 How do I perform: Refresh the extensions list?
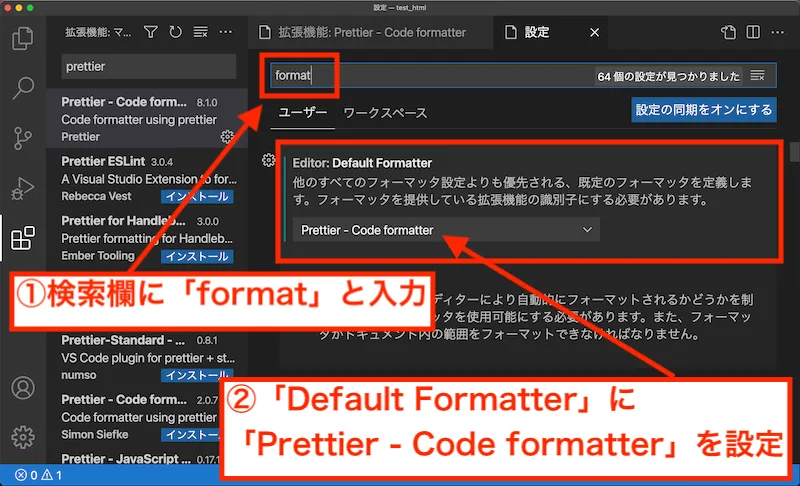(x=176, y=32)
